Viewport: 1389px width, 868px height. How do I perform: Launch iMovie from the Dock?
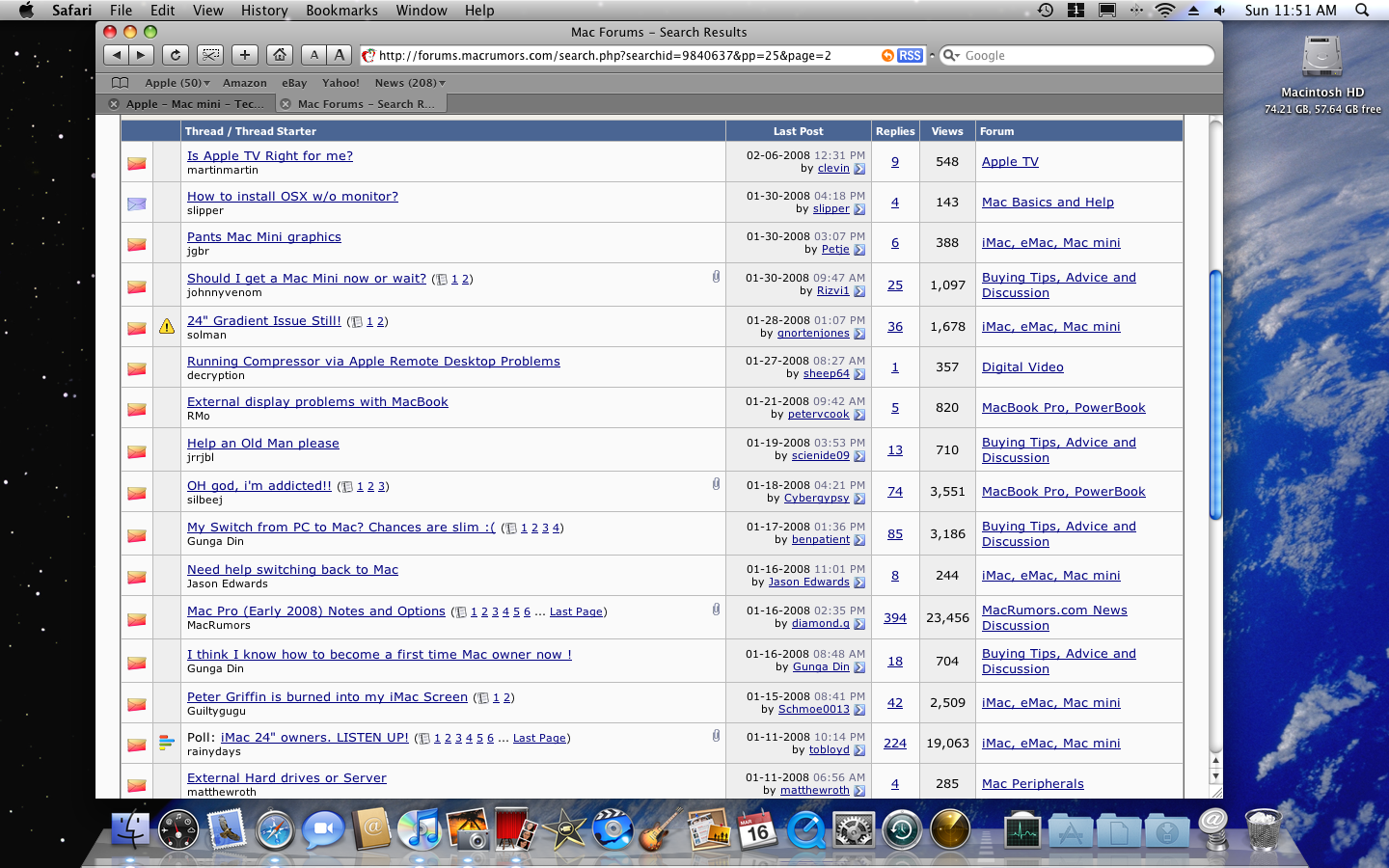564,827
